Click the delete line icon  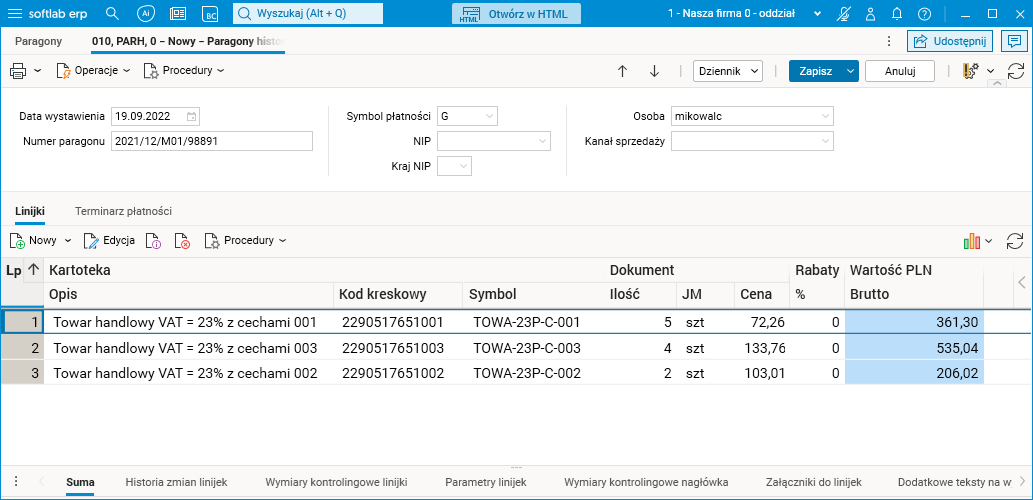pyautogui.click(x=182, y=241)
